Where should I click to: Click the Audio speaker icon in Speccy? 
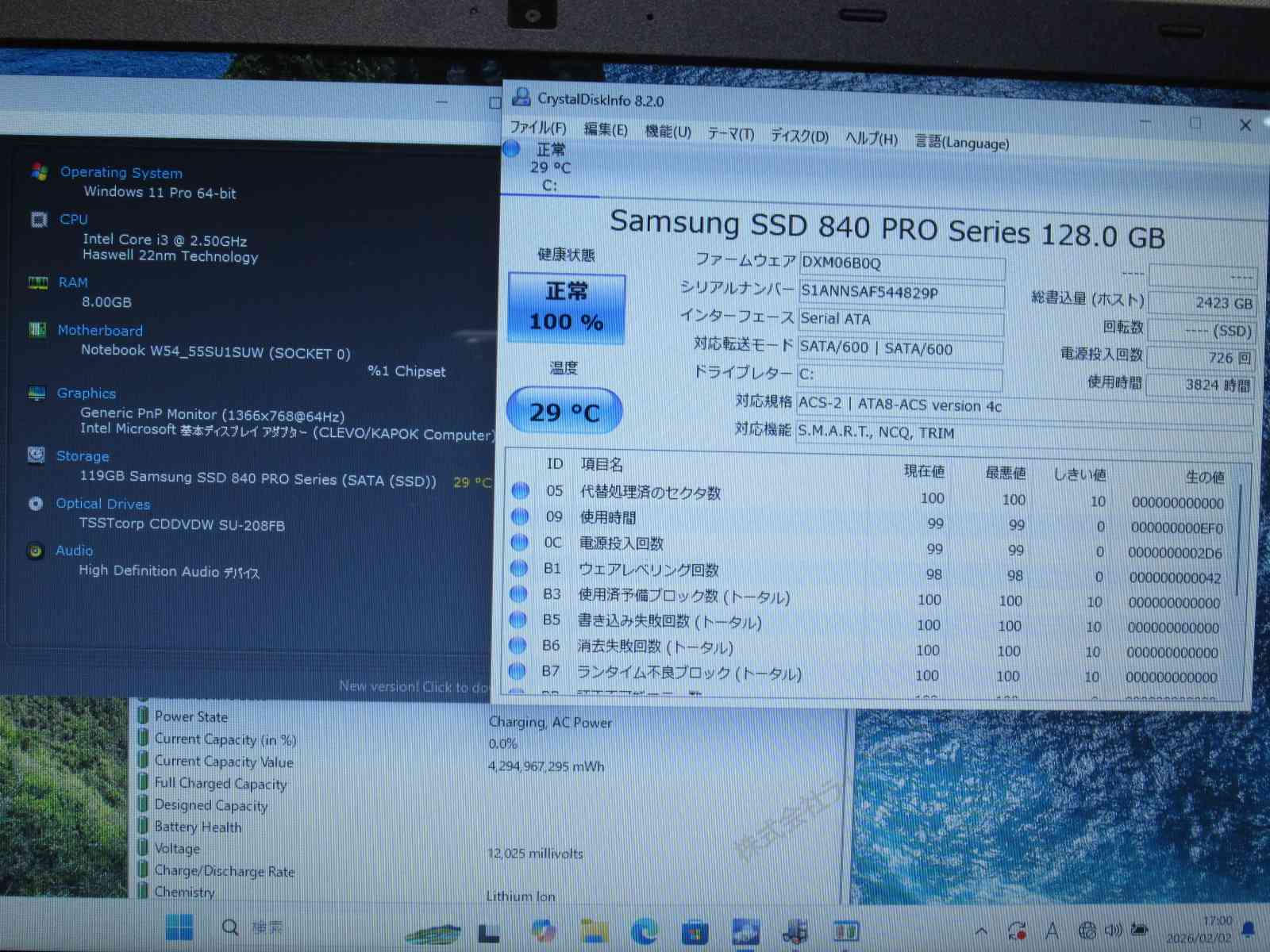[x=36, y=551]
